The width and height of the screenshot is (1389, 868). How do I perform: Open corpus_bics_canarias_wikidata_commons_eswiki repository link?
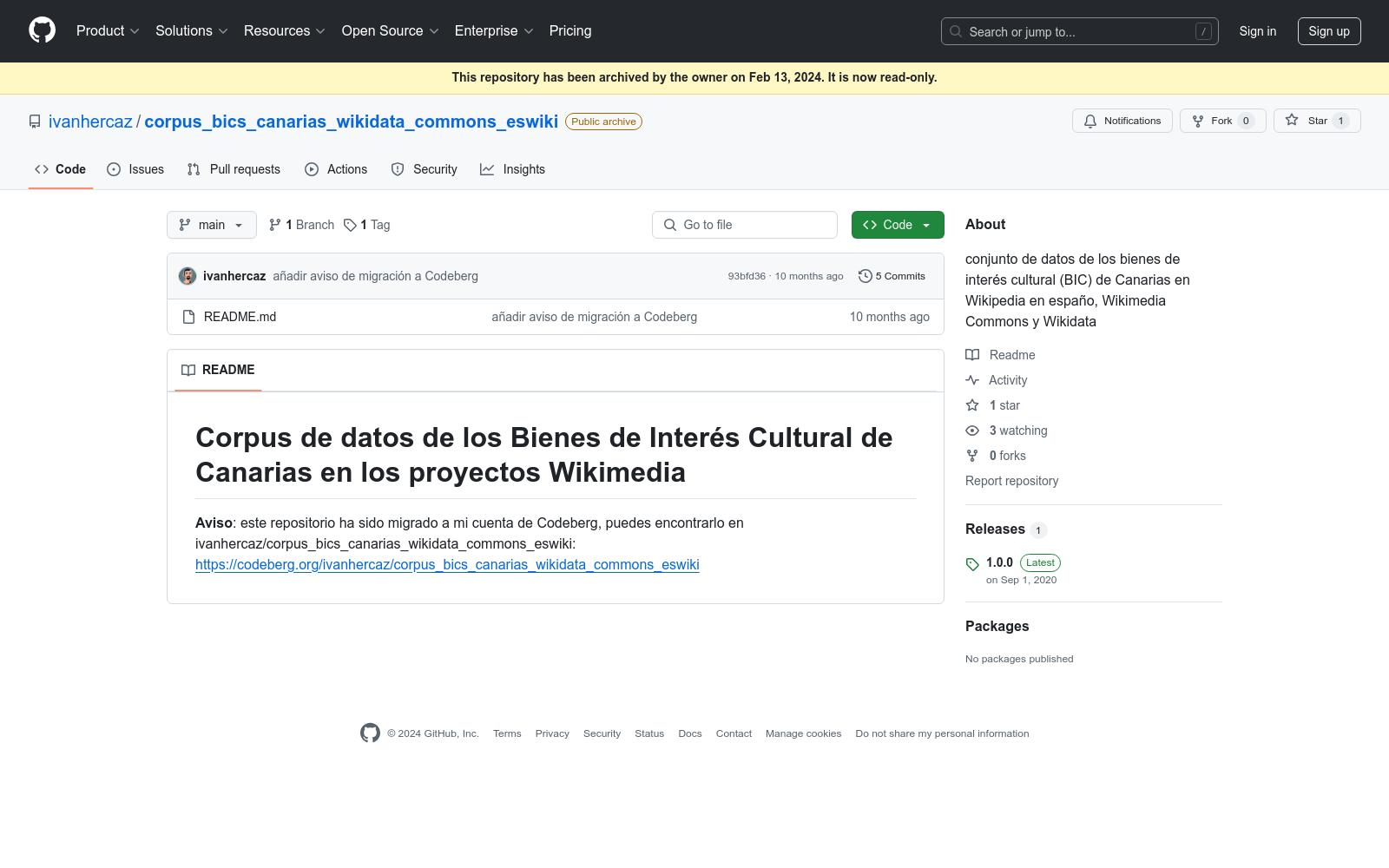(351, 122)
